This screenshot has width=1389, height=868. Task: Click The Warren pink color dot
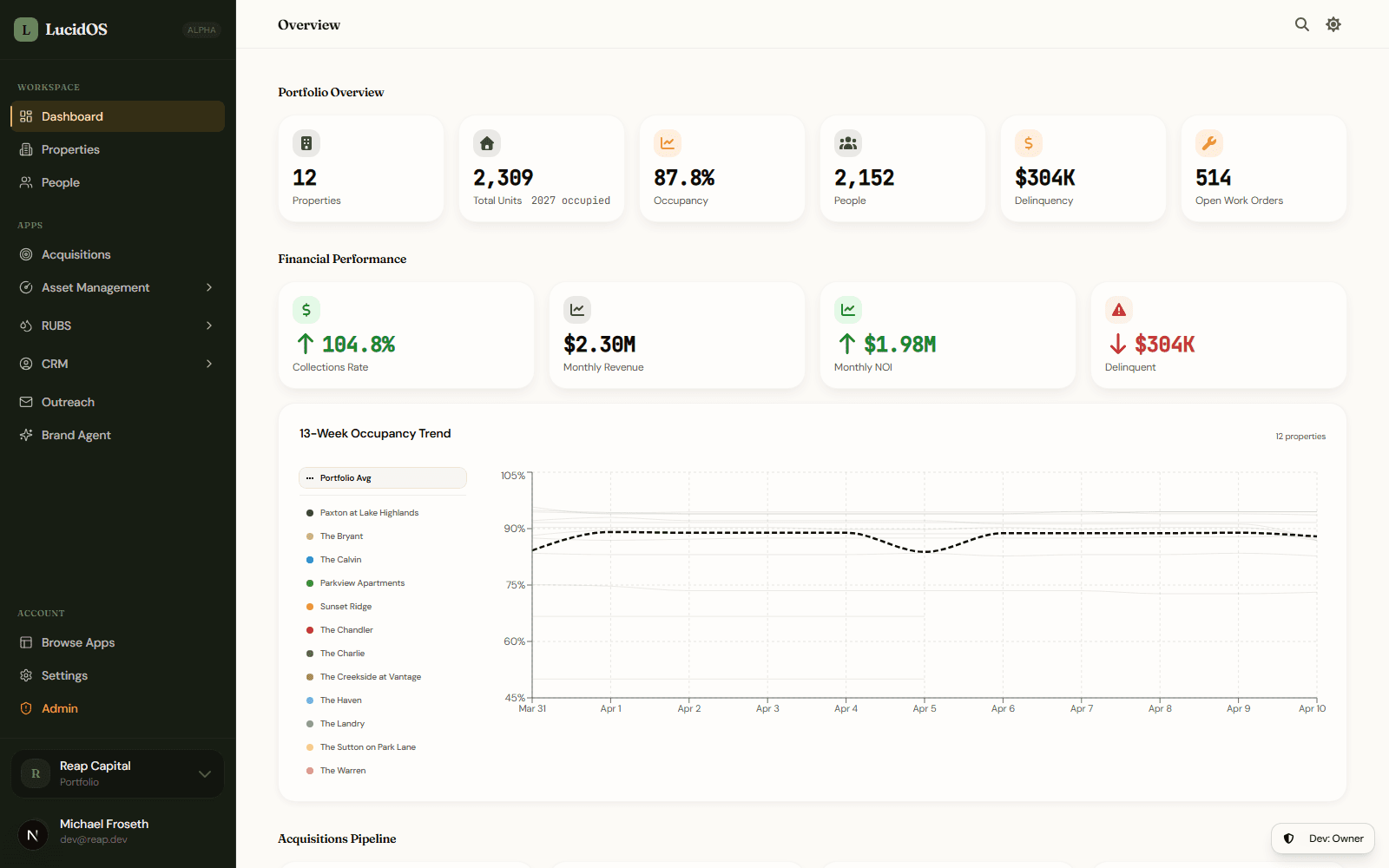[x=310, y=771]
